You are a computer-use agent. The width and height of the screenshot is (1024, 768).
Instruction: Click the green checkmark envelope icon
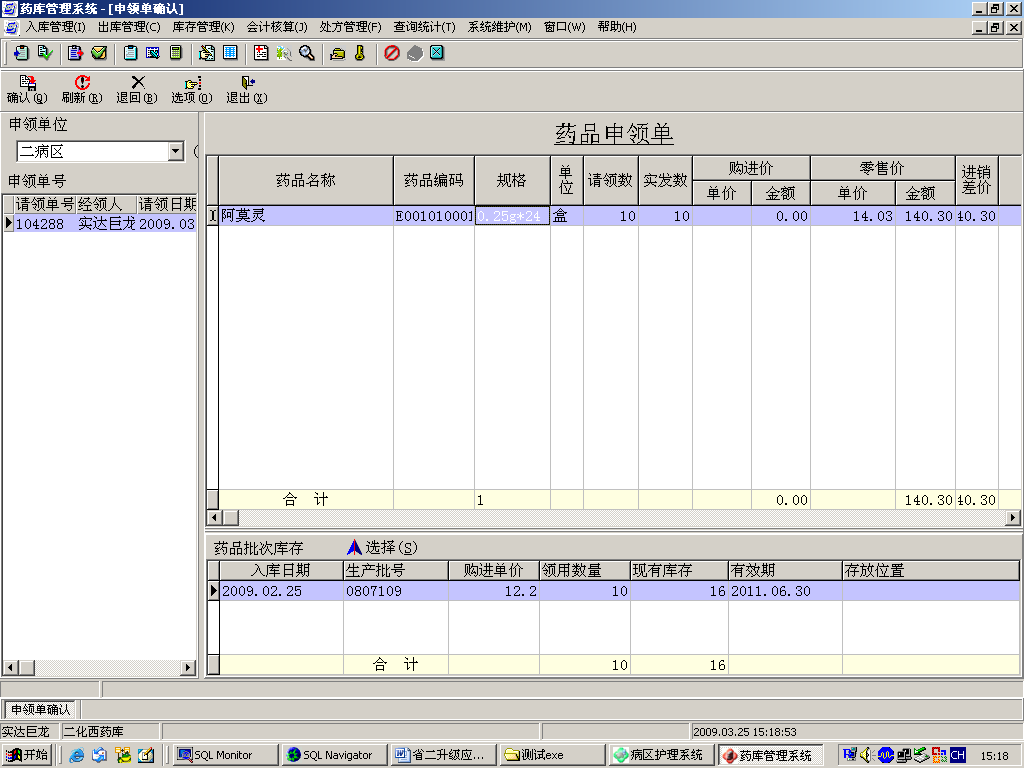99,53
